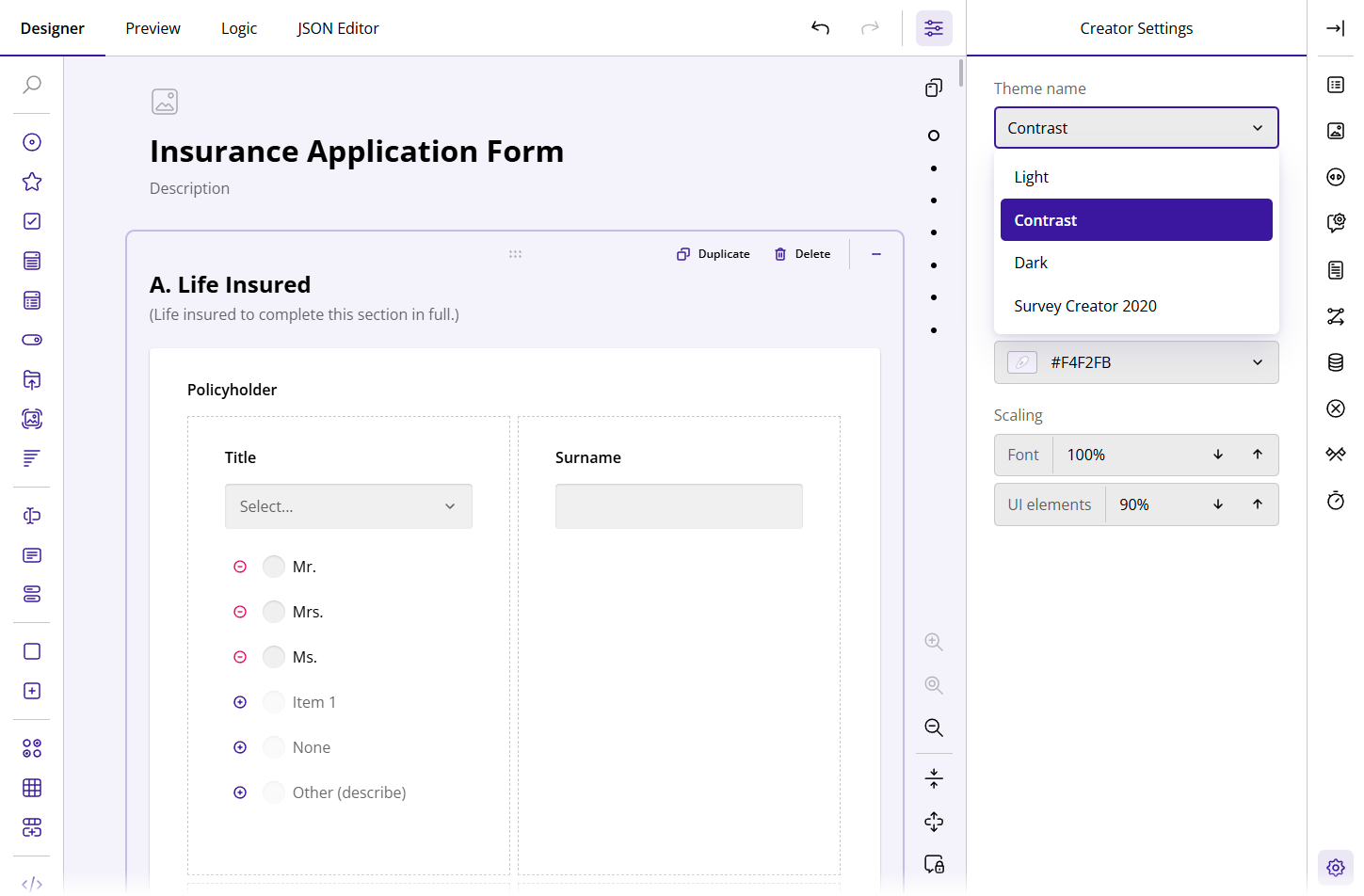Viewport: 1364px width, 896px height.
Task: Choose Dark from the Theme name dropdown
Action: [x=1031, y=262]
